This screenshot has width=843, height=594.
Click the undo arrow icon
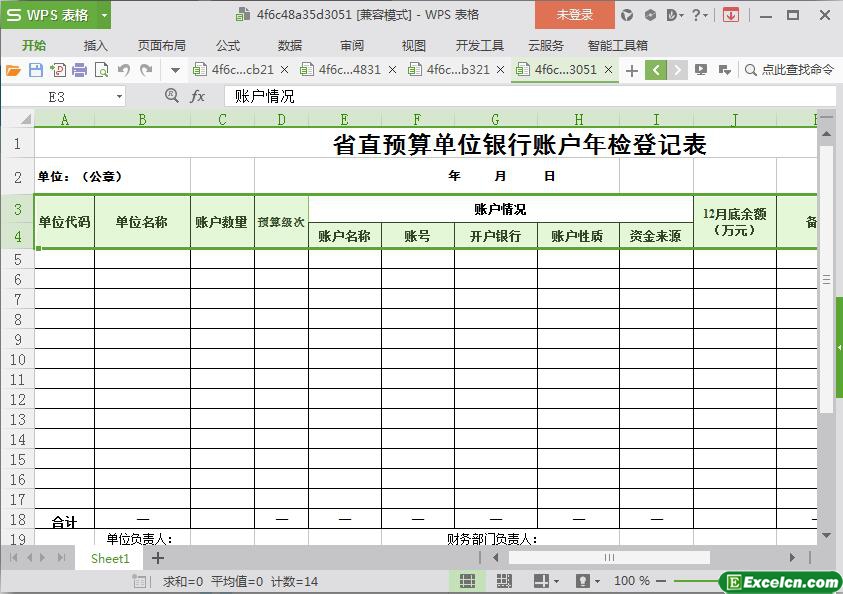pos(124,70)
